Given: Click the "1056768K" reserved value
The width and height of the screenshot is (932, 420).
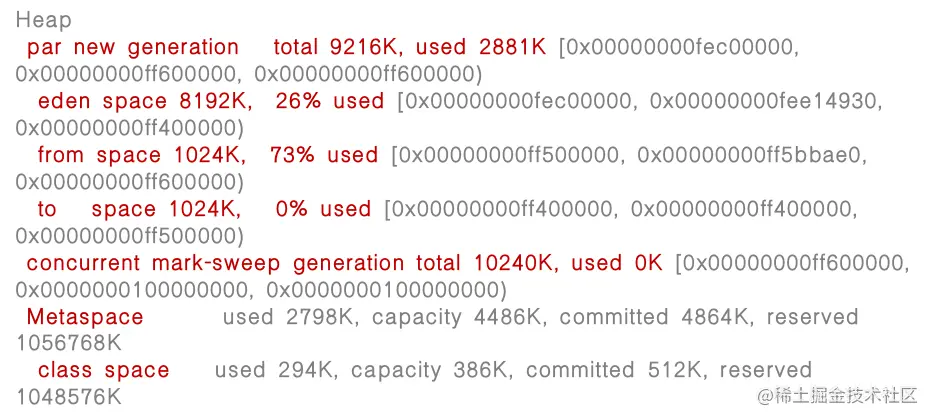Looking at the screenshot, I should click(x=68, y=343).
